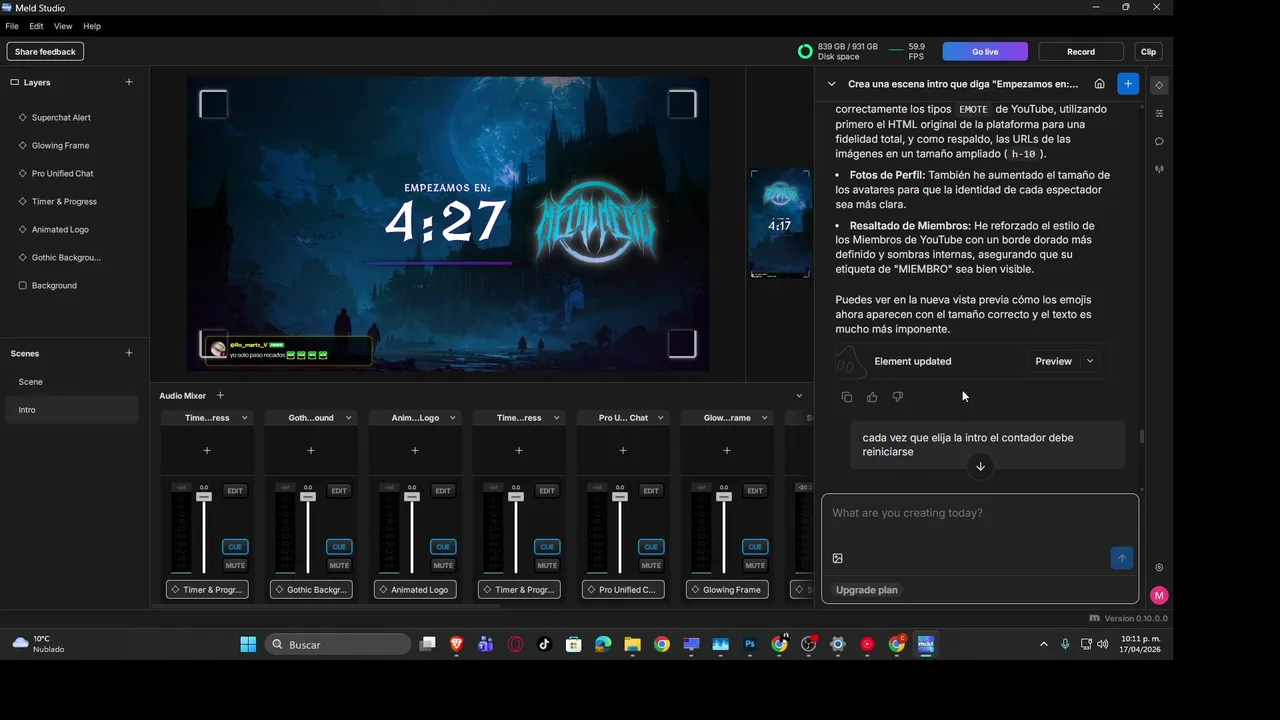This screenshot has height=720, width=1280.
Task: Adjust the Animated Logo volume fader
Action: point(412,497)
